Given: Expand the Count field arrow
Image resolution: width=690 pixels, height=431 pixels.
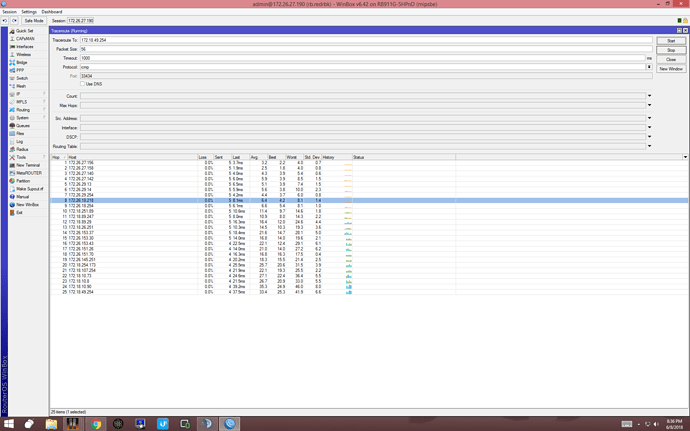Looking at the screenshot, I should tap(648, 96).
